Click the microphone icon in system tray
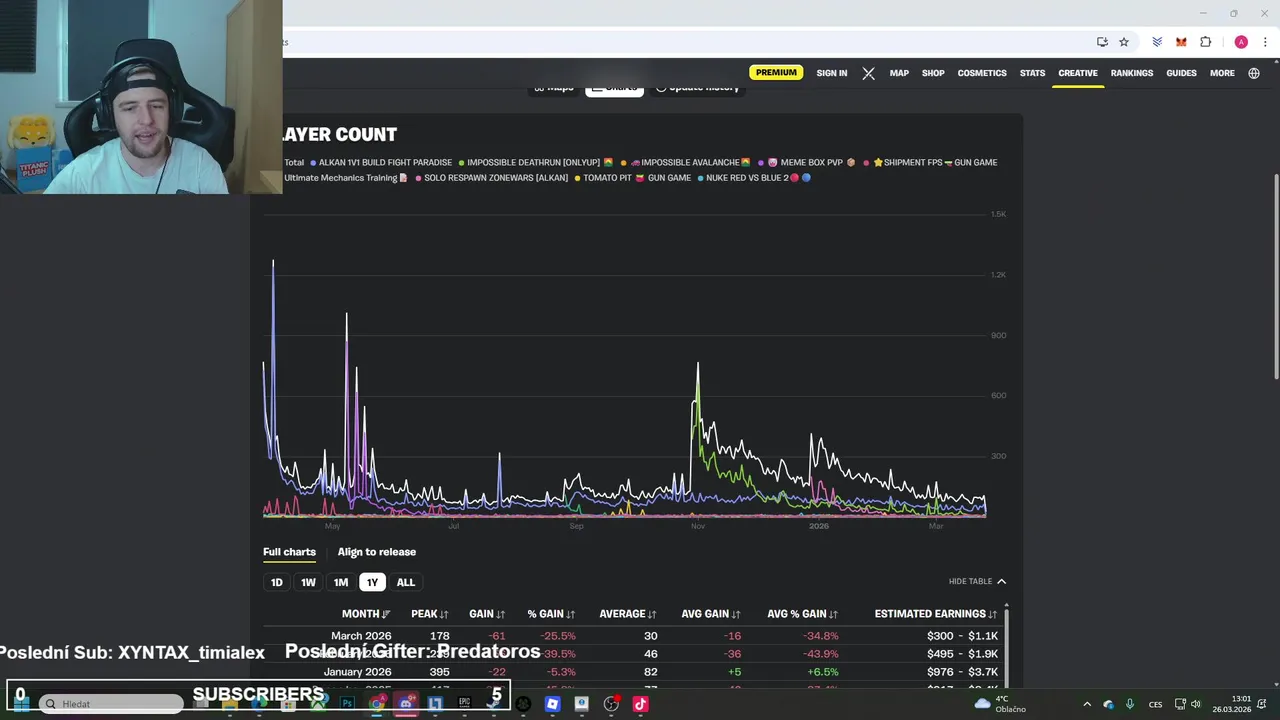 click(x=1130, y=704)
